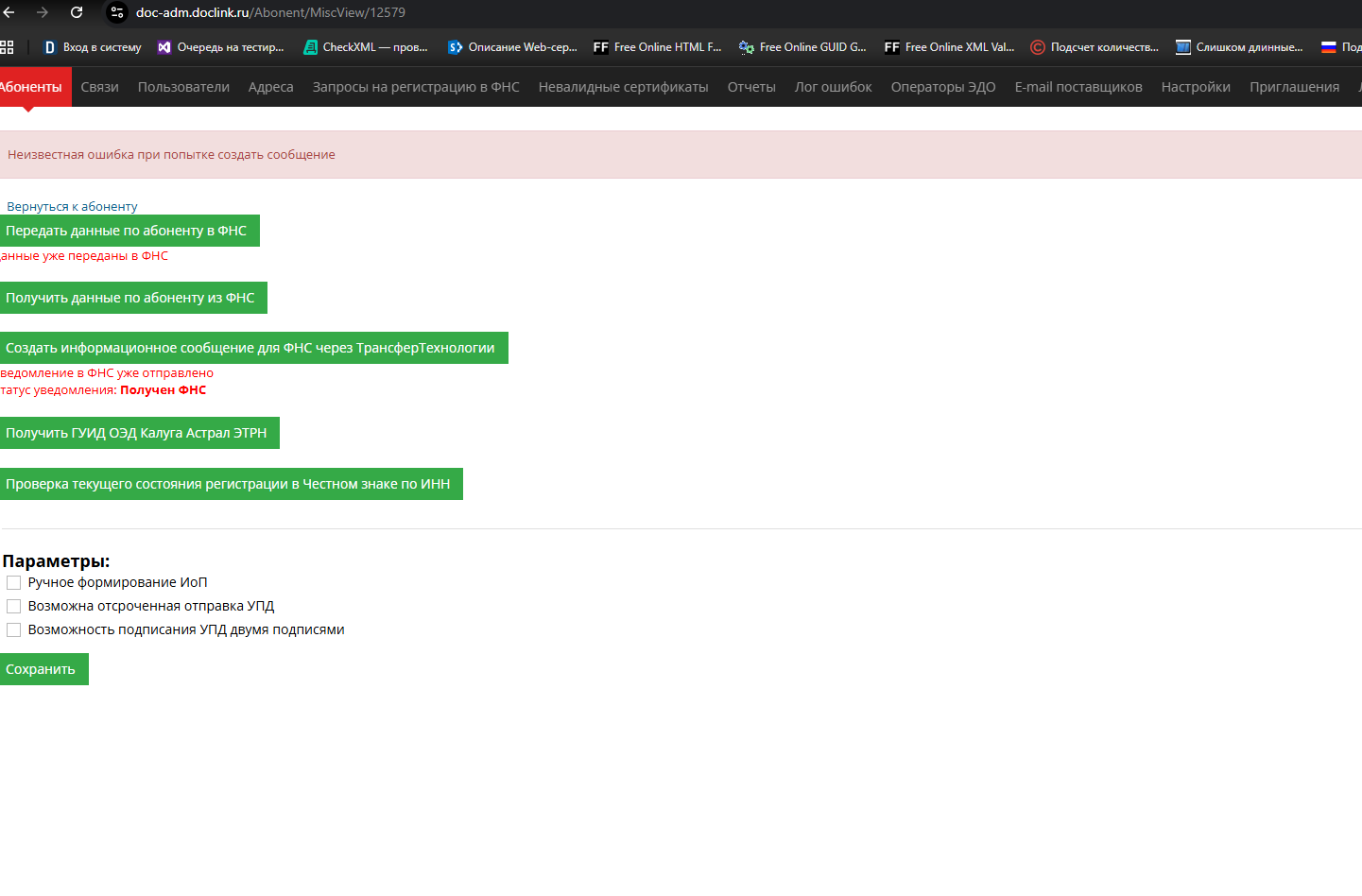The height and width of the screenshot is (896, 1362).
Task: Switch to the Приглашения tab
Action: (1294, 87)
